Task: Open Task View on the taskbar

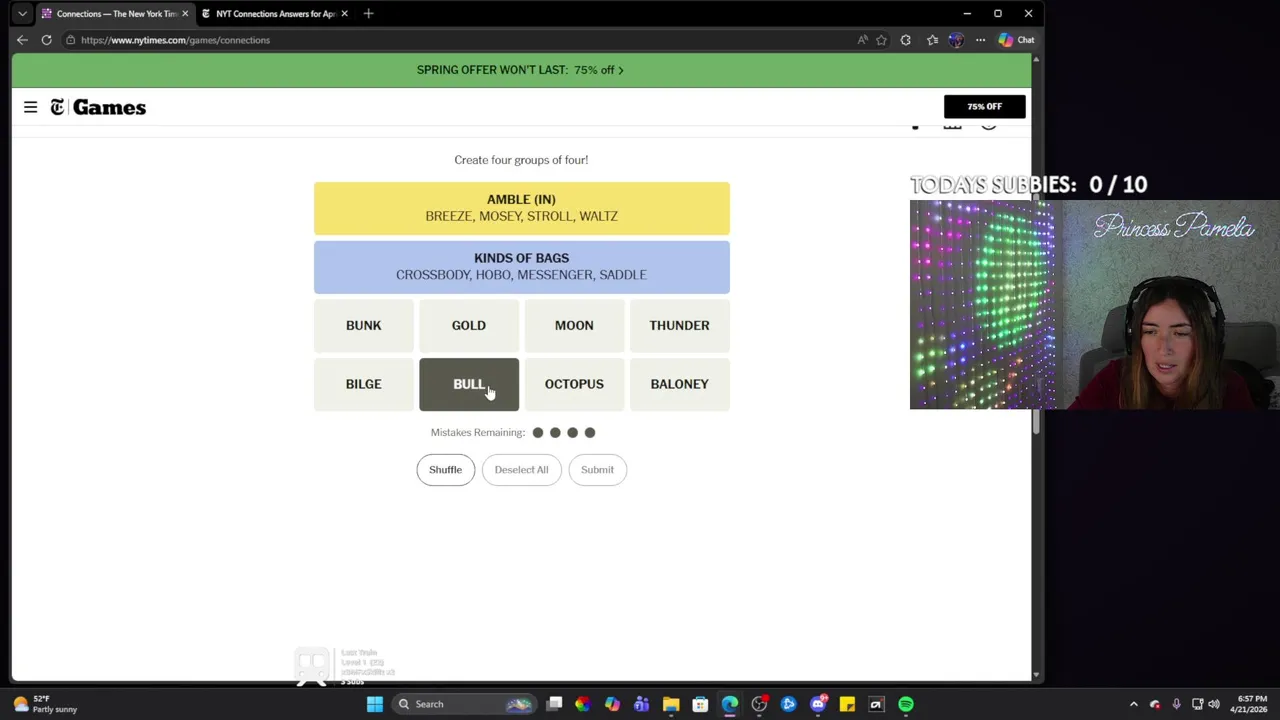Action: pyautogui.click(x=554, y=704)
